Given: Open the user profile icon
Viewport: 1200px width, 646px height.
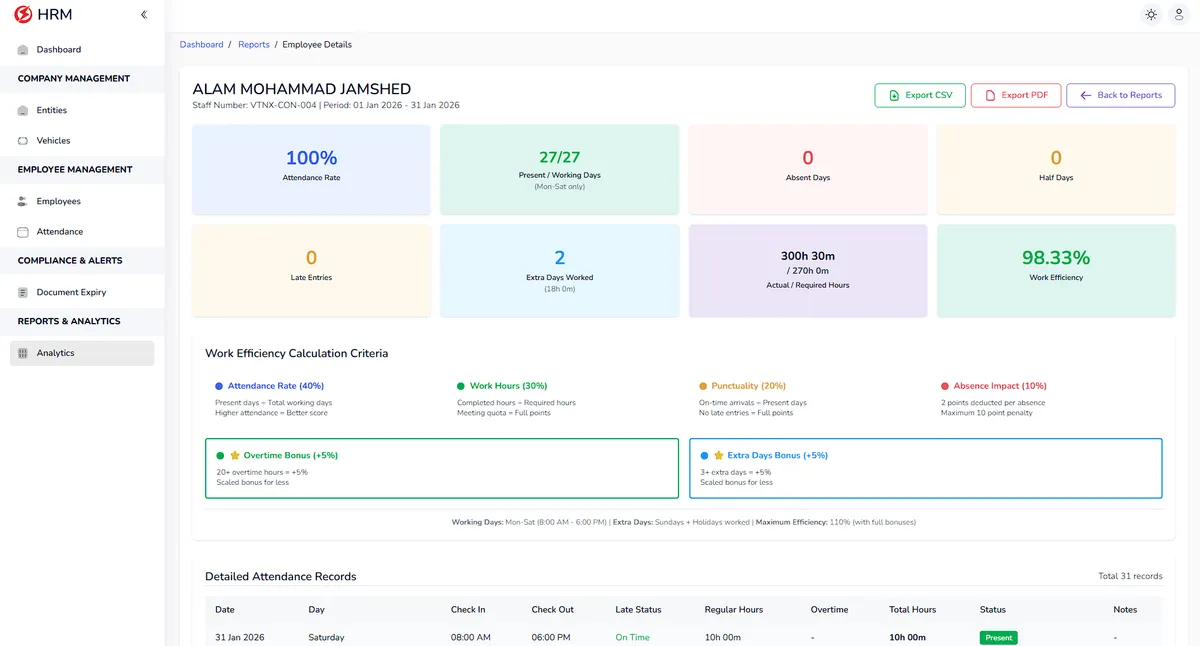Looking at the screenshot, I should coord(1178,15).
